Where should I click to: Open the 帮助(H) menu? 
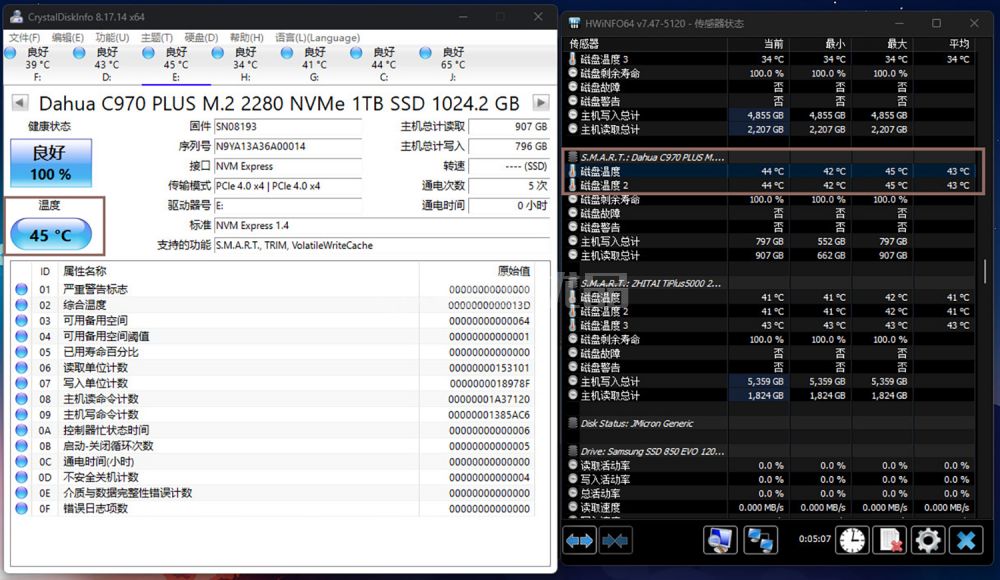tap(246, 38)
